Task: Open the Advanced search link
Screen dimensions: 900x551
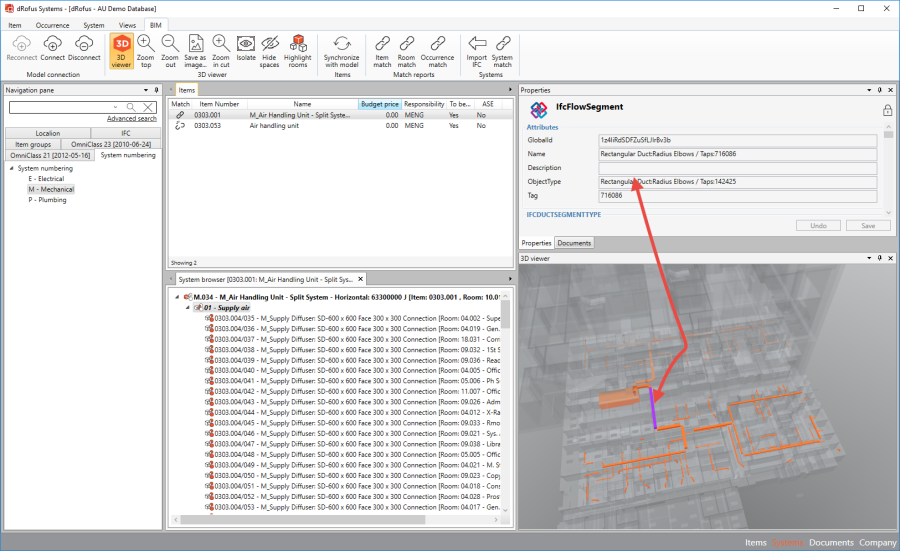Action: (x=132, y=119)
